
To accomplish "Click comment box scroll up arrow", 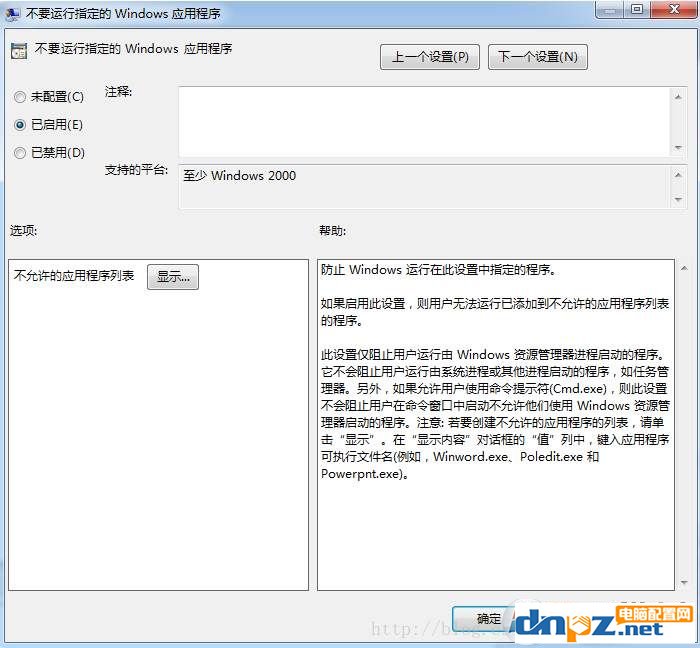I will pos(678,97).
